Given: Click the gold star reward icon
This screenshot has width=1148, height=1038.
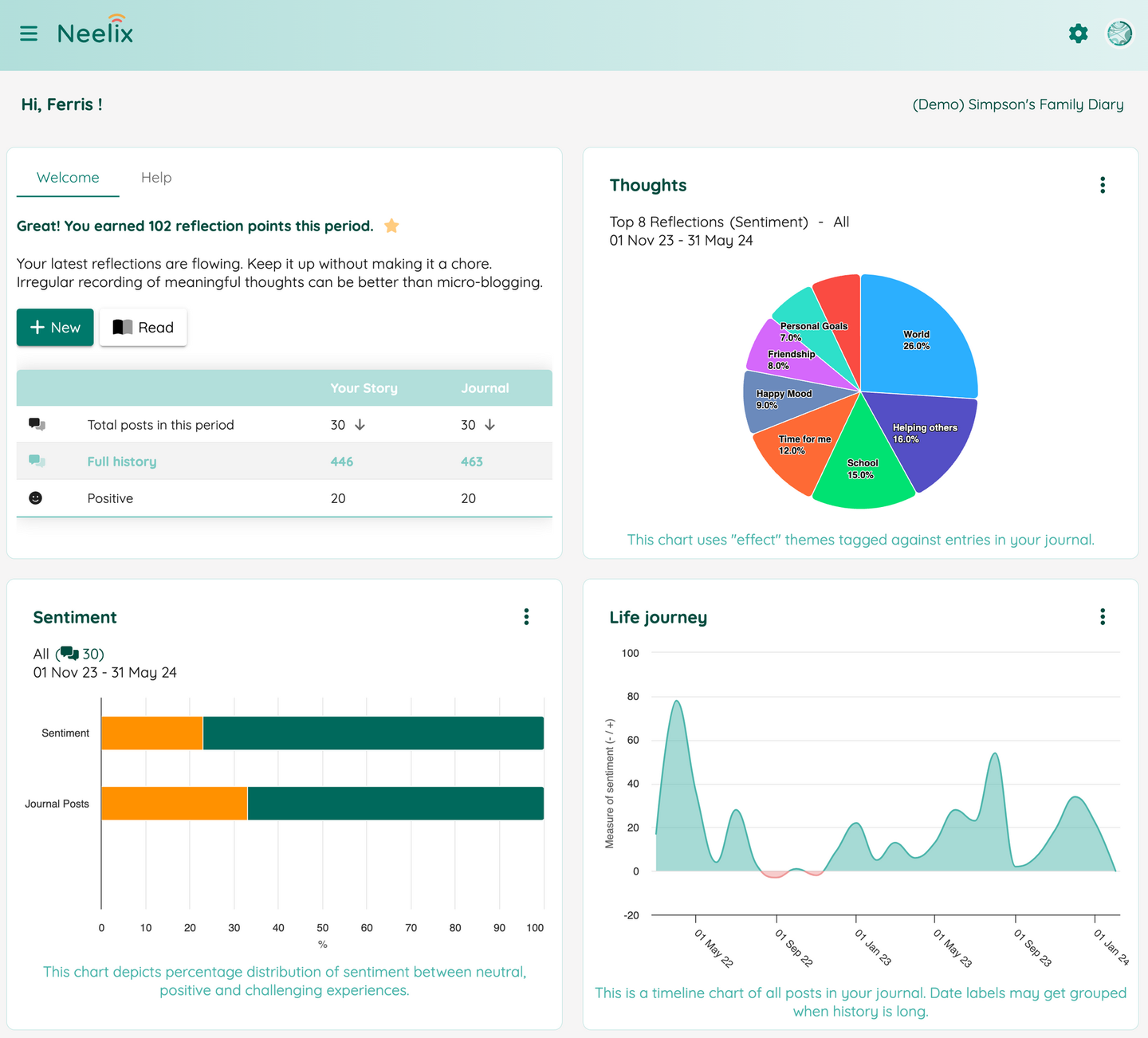Looking at the screenshot, I should tap(391, 226).
